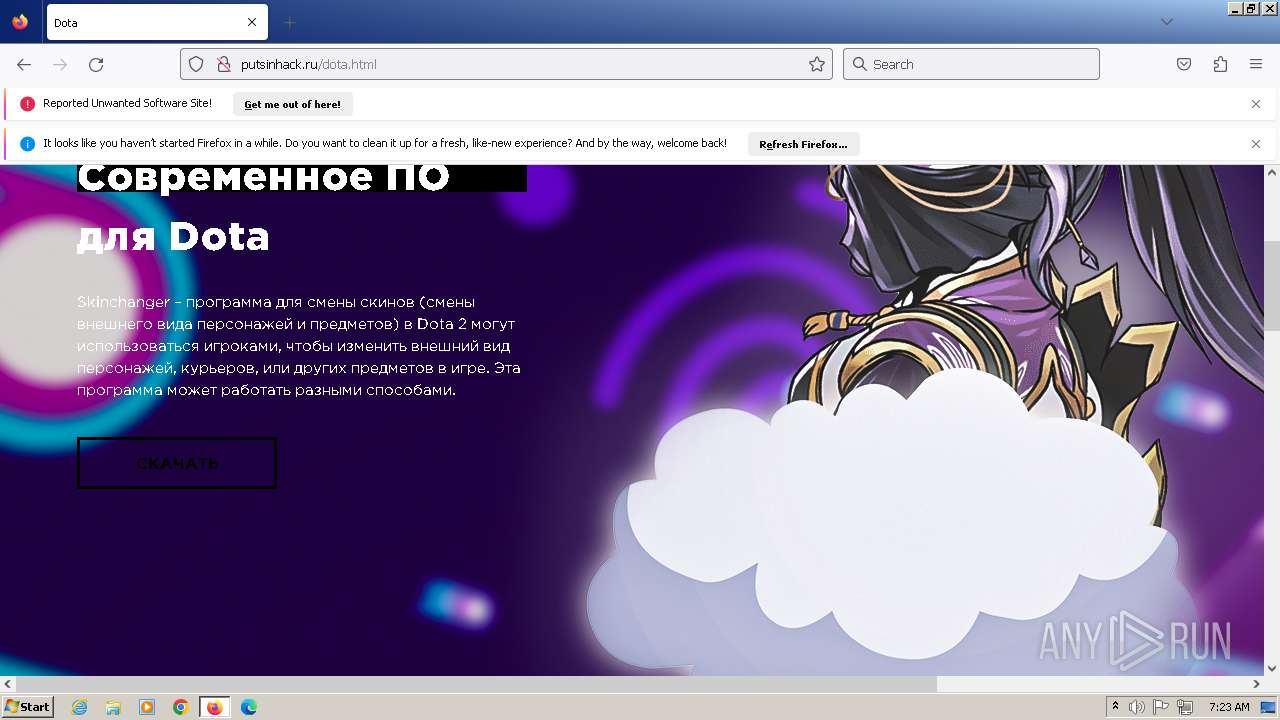Close the Dota tab
Screen dimensions: 1280x720
point(252,22)
